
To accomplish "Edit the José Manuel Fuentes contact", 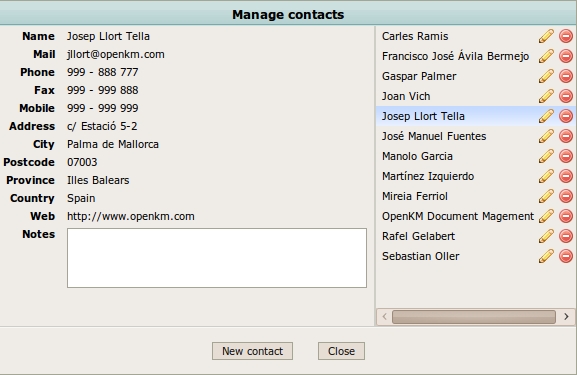I will (546, 136).
